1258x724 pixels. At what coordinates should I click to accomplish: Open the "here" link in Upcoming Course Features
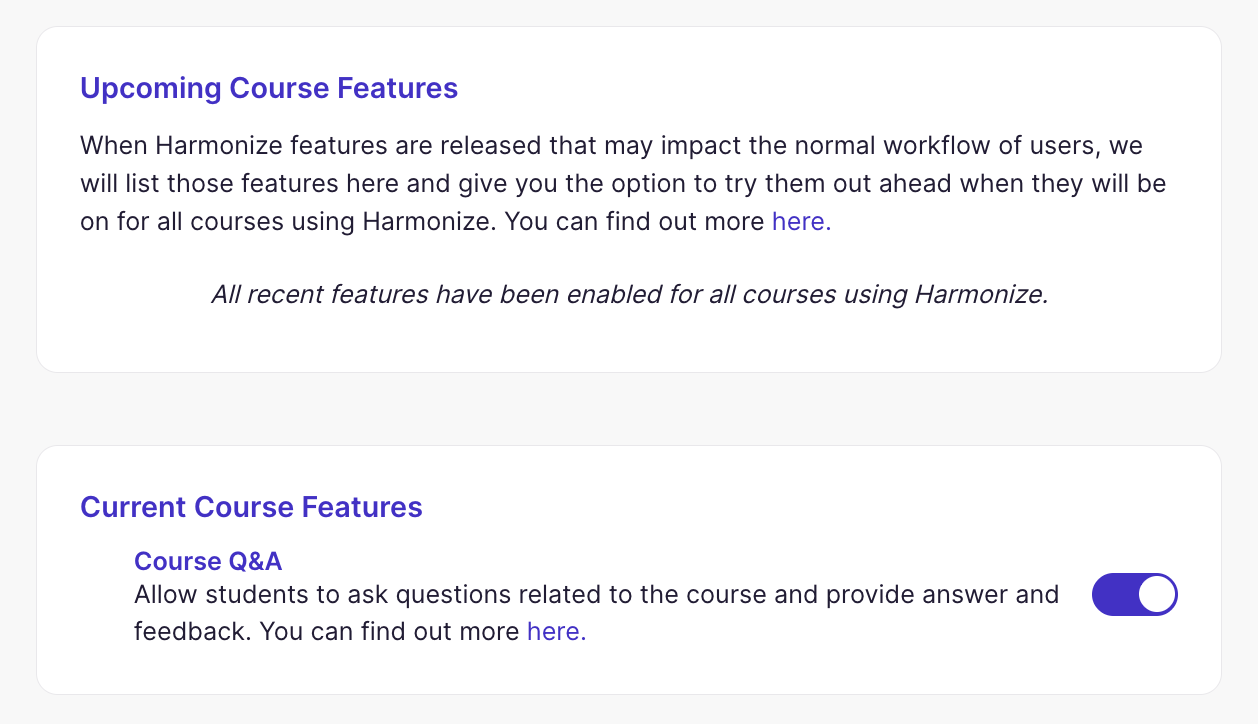point(801,221)
